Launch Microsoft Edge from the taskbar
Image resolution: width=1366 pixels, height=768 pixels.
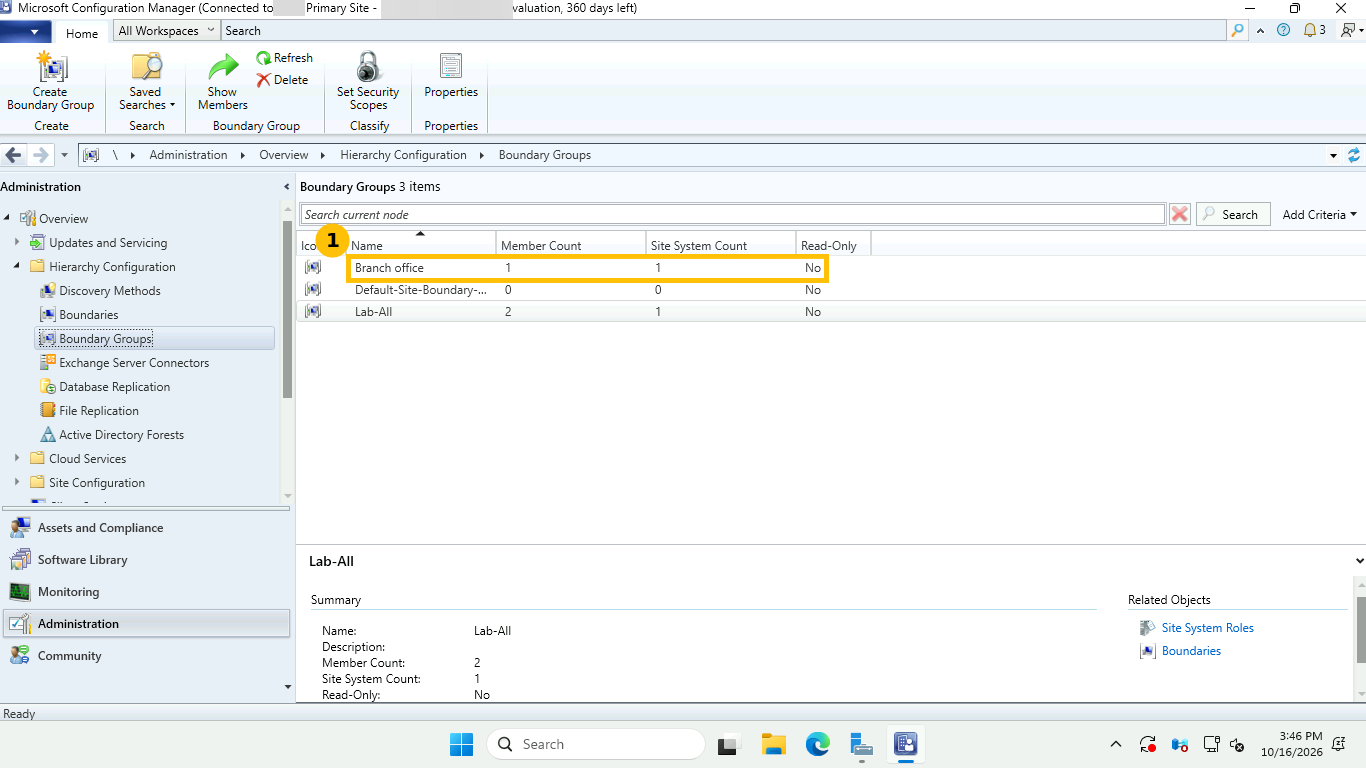(818, 744)
